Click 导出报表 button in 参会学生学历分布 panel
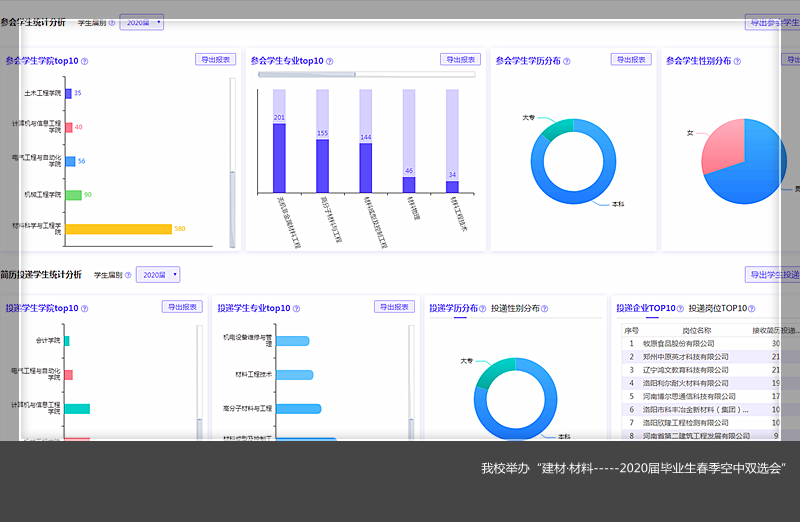 pyautogui.click(x=631, y=60)
